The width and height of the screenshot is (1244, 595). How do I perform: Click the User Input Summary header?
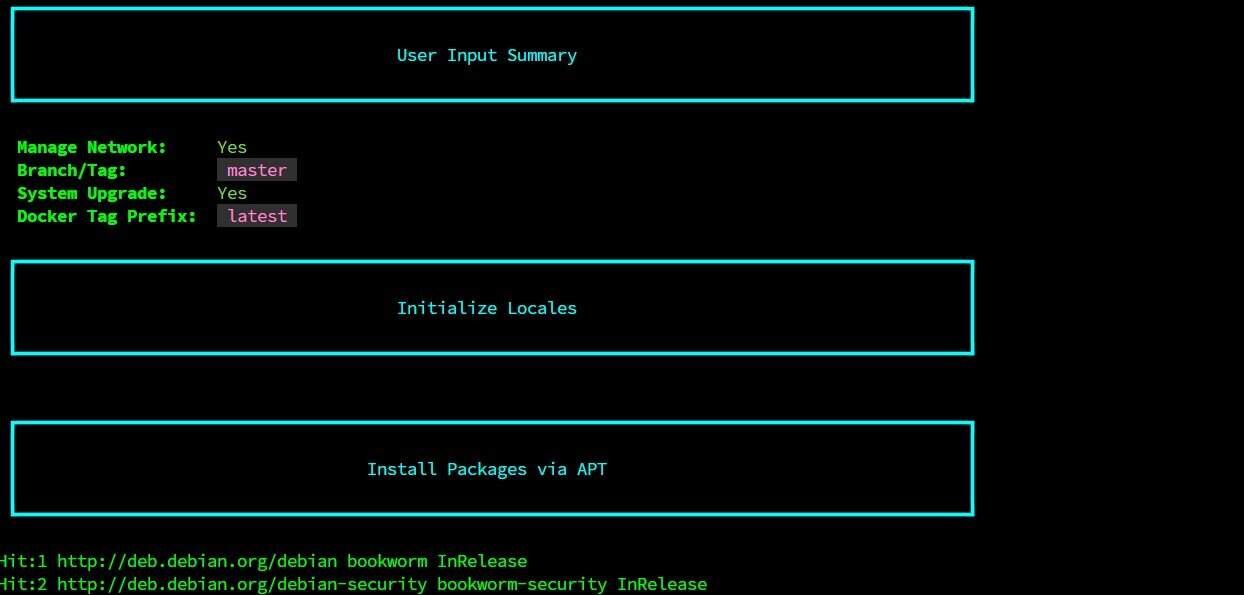[486, 55]
